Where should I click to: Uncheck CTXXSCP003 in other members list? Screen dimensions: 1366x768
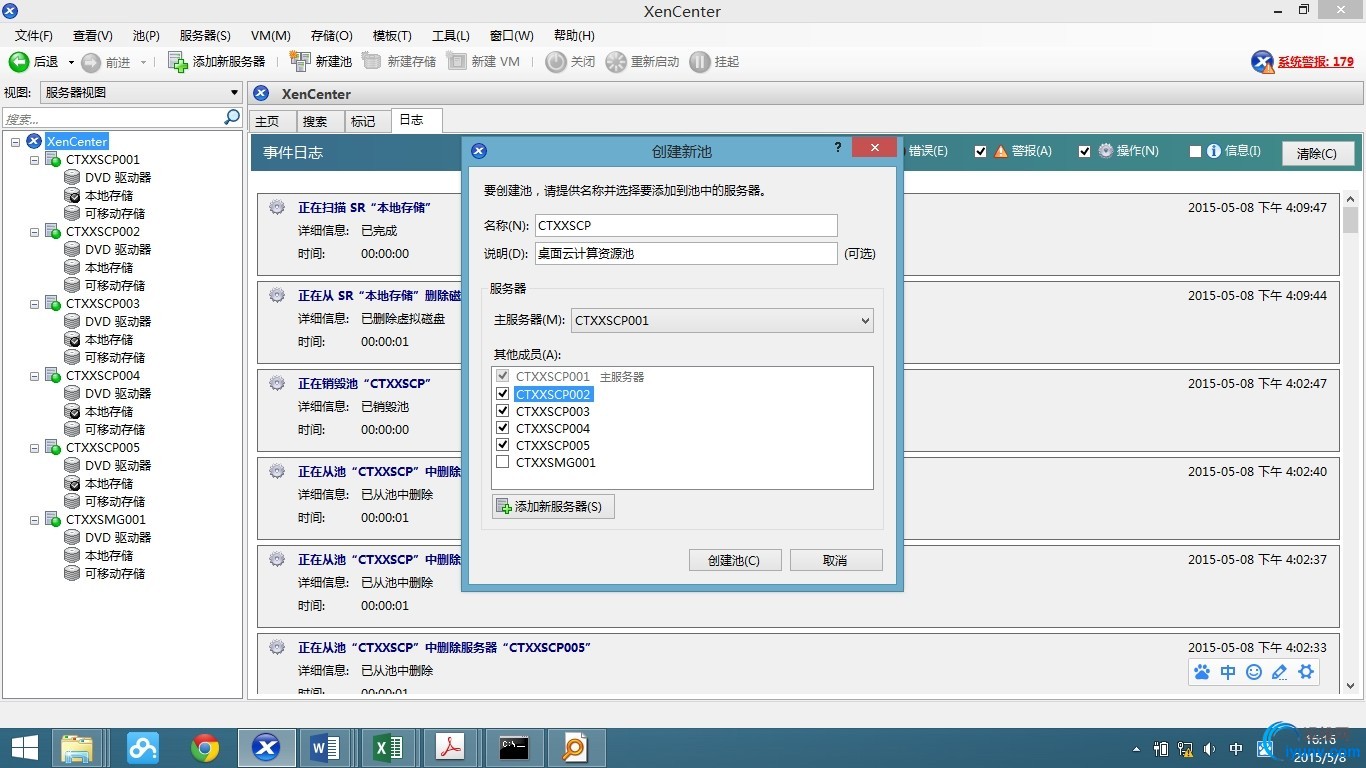[x=503, y=411]
